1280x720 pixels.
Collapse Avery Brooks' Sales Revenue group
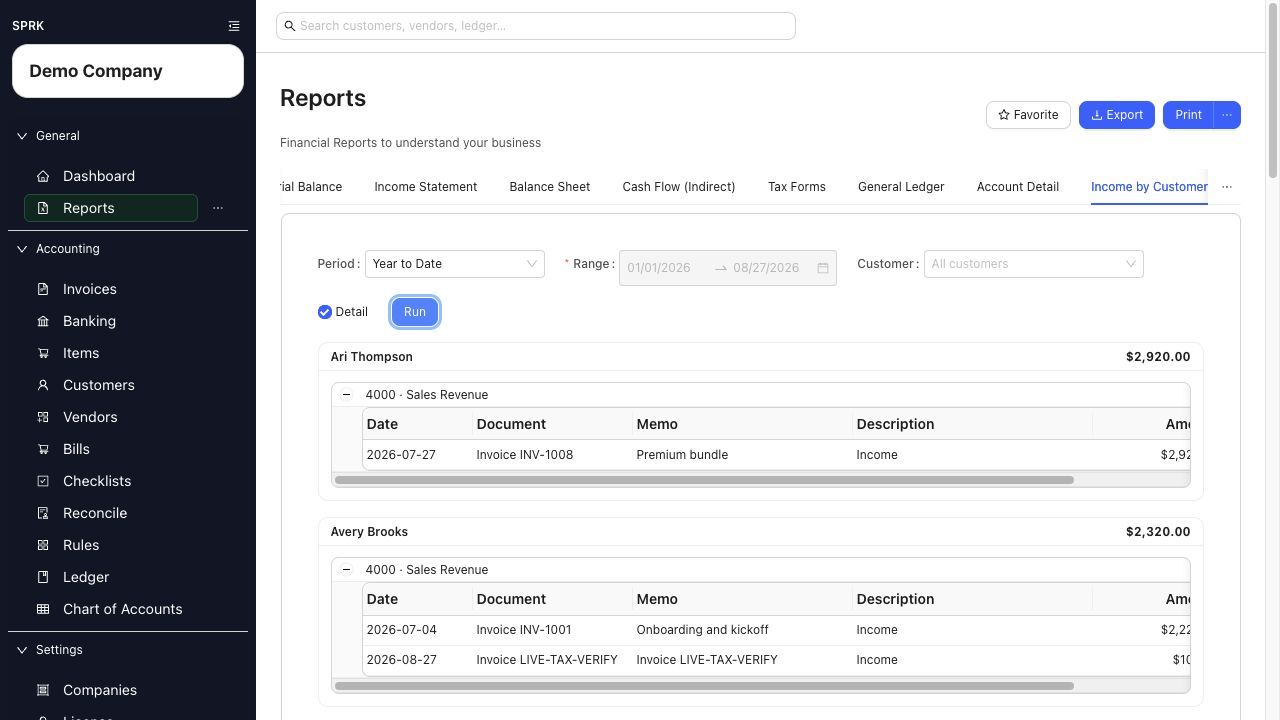point(347,570)
